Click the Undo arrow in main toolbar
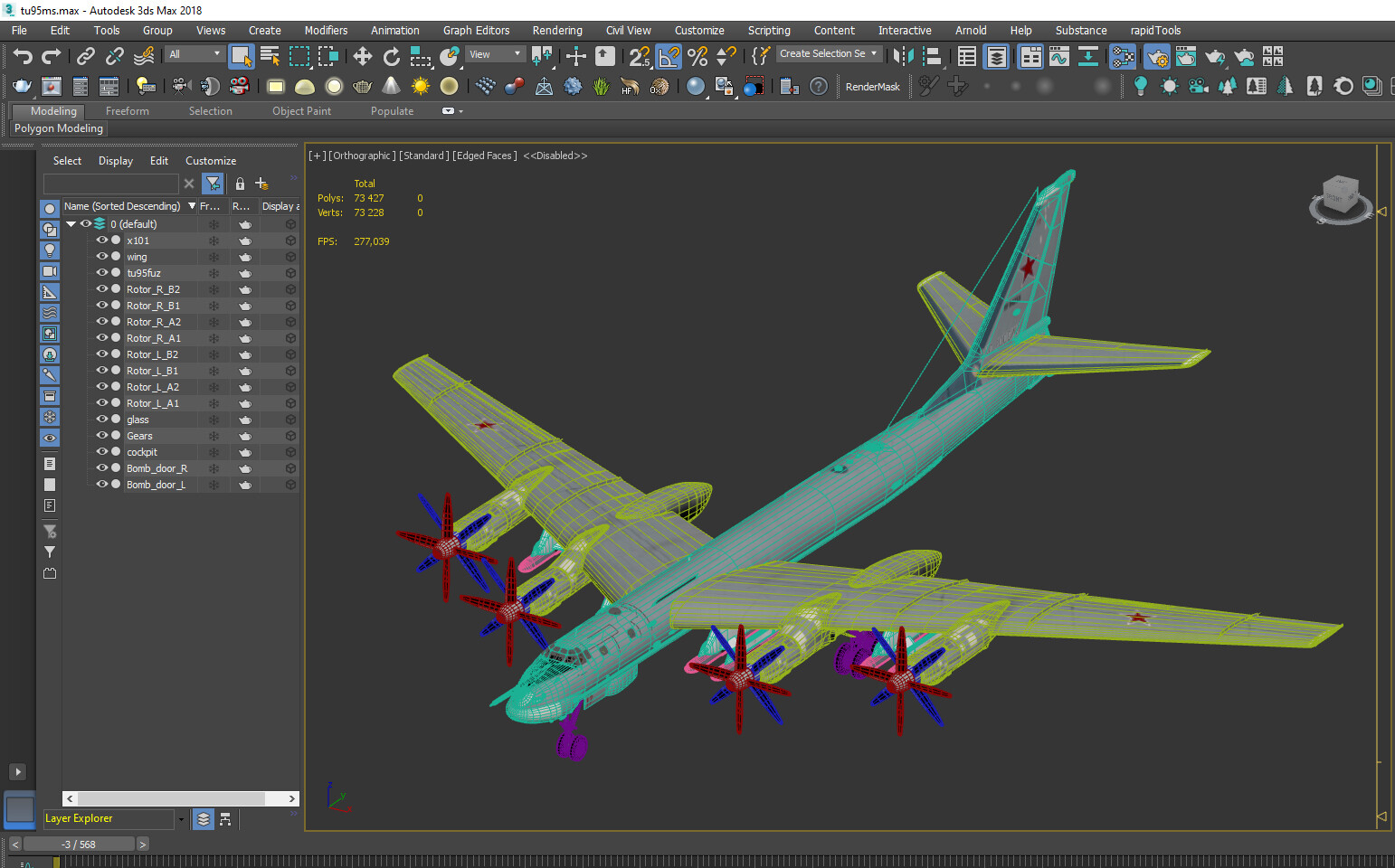The image size is (1395, 868). [x=22, y=57]
